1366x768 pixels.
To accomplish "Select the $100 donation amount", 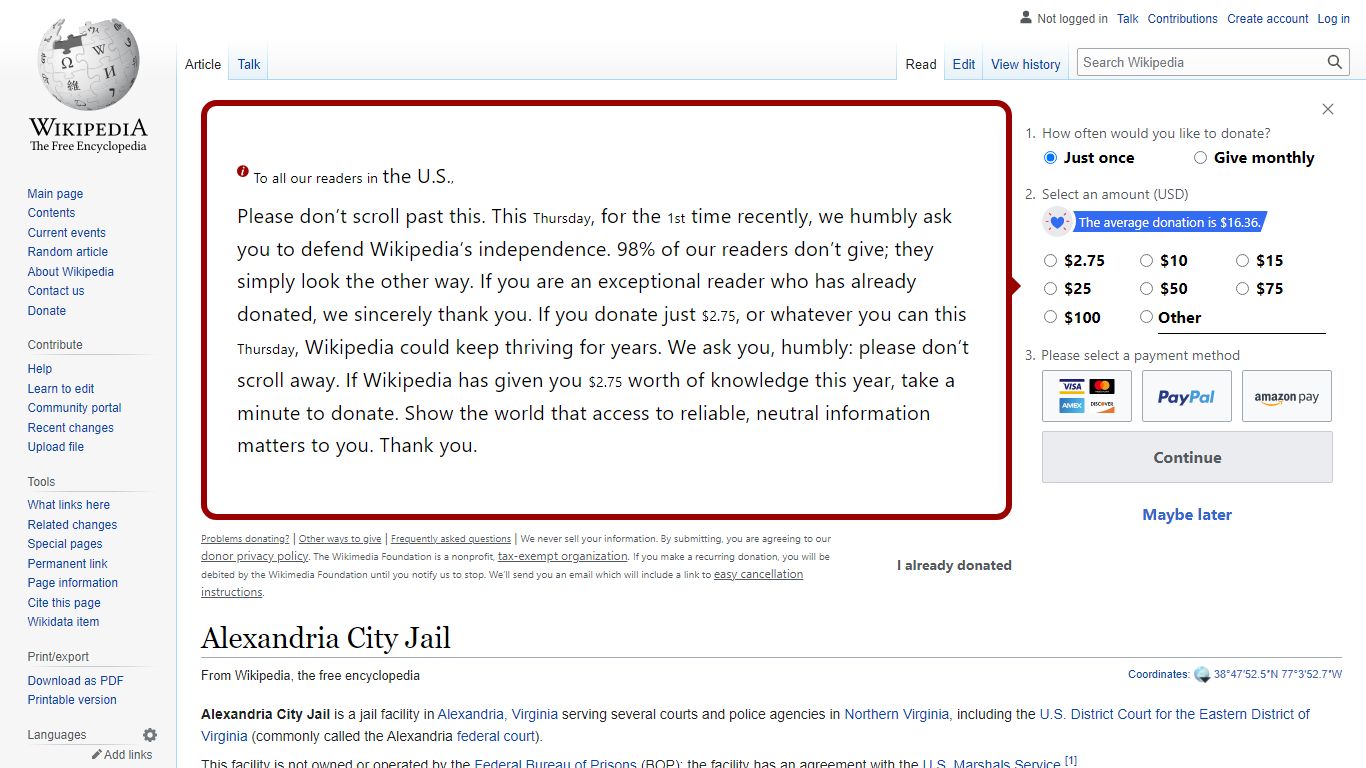I will pyautogui.click(x=1050, y=317).
